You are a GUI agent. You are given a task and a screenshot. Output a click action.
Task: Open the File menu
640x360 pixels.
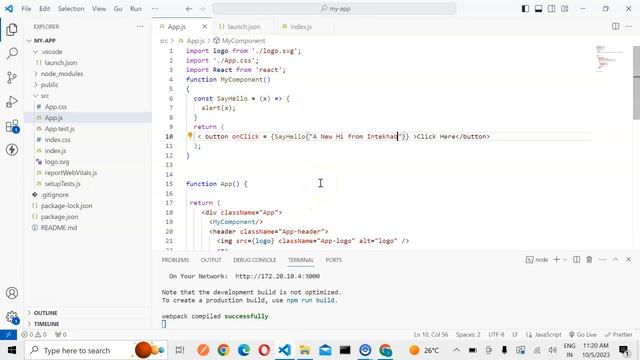point(26,9)
